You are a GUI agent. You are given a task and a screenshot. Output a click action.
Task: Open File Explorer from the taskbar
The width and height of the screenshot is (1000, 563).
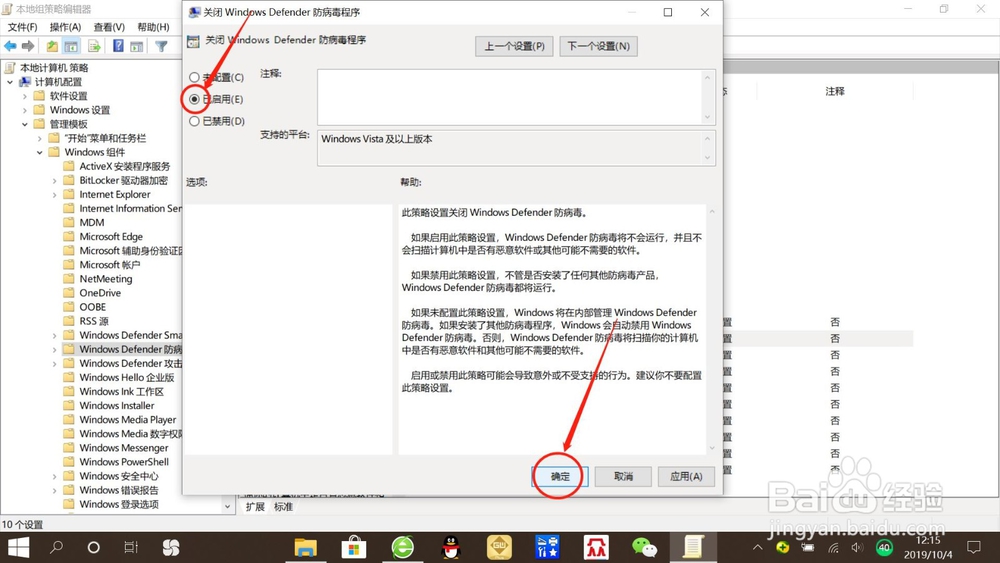click(x=305, y=547)
